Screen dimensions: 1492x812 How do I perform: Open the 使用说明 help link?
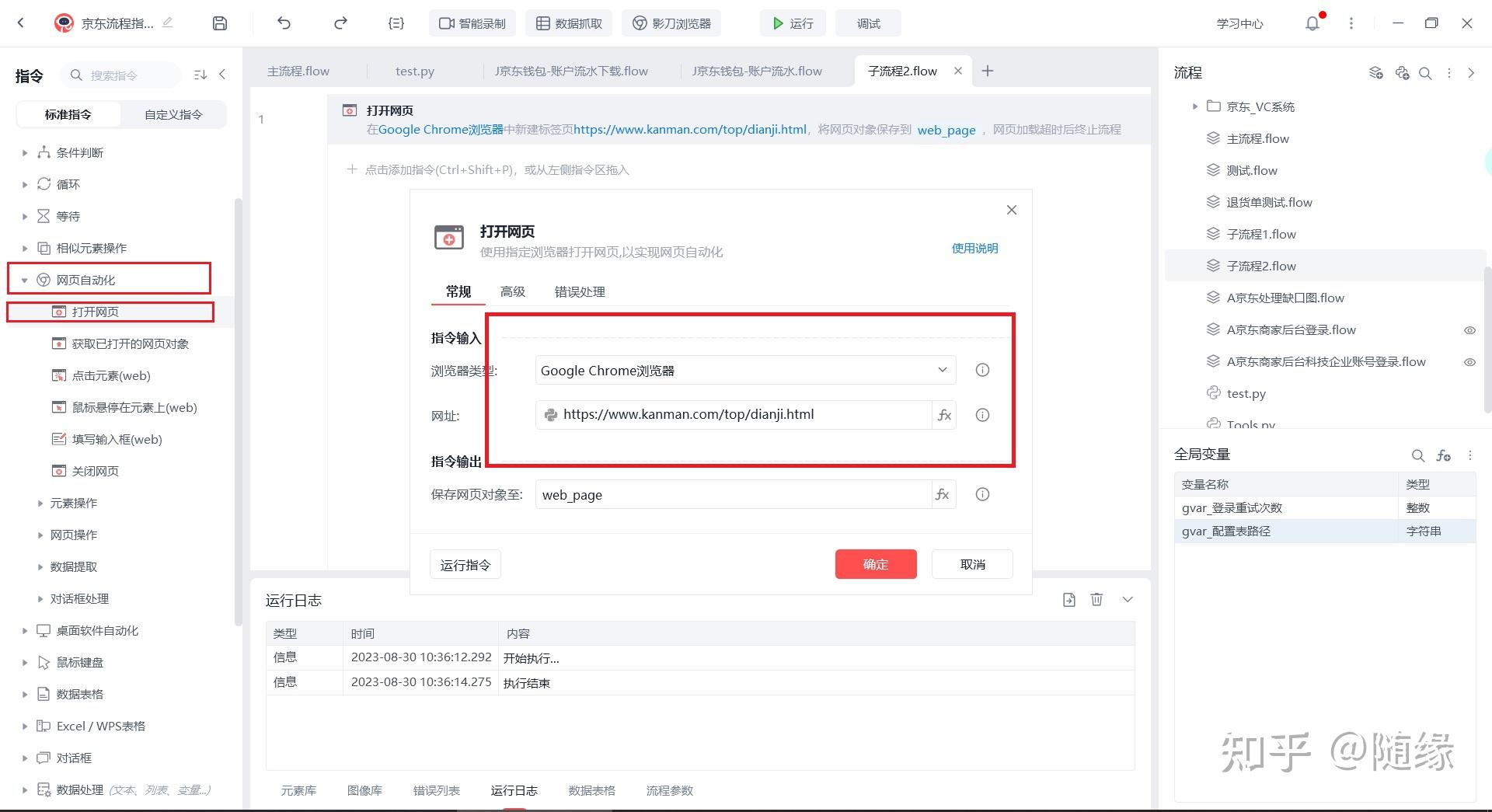point(974,248)
